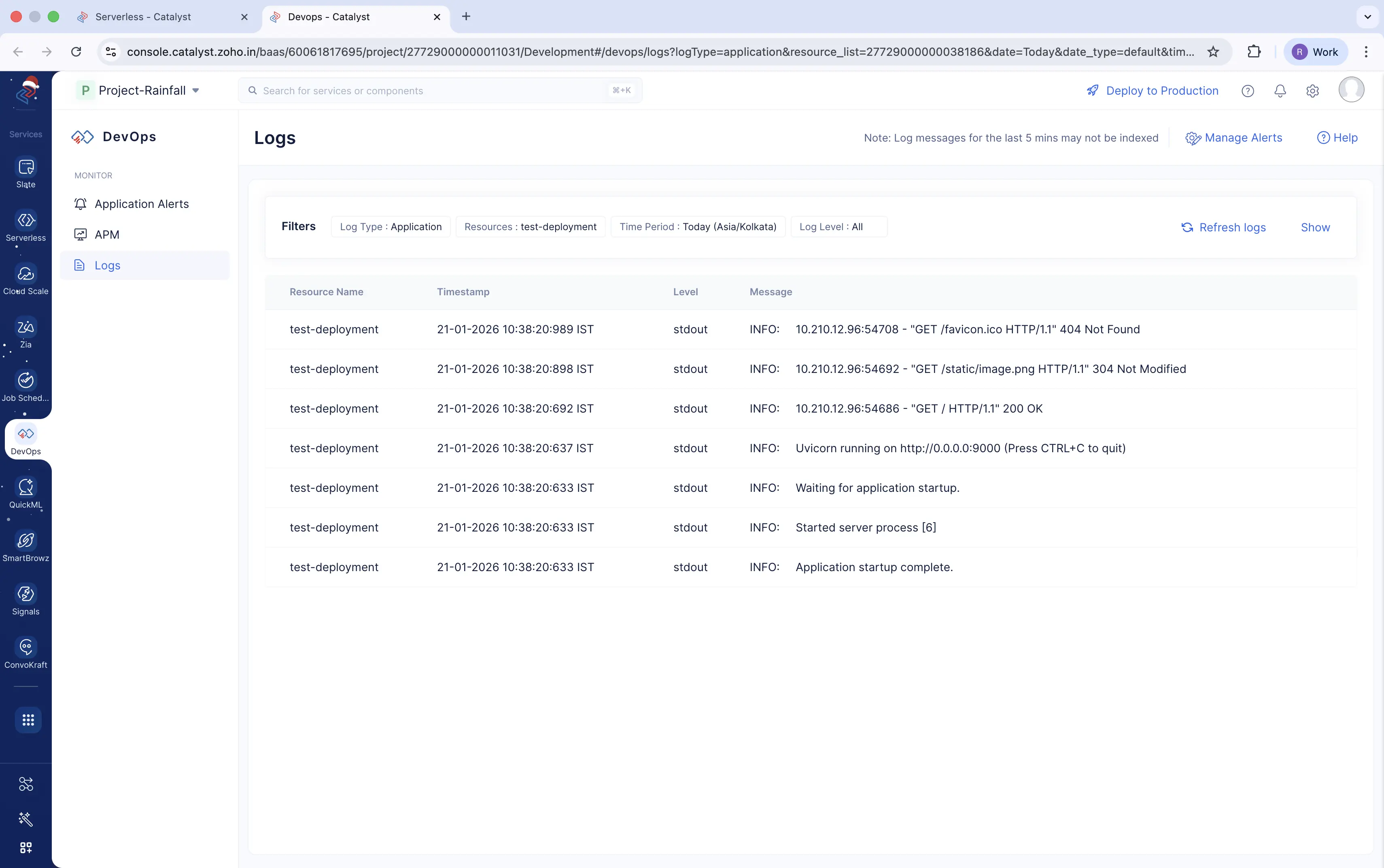Screen dimensions: 1384x868
Task: Open the Time Period filter dropdown
Action: pyautogui.click(x=698, y=226)
